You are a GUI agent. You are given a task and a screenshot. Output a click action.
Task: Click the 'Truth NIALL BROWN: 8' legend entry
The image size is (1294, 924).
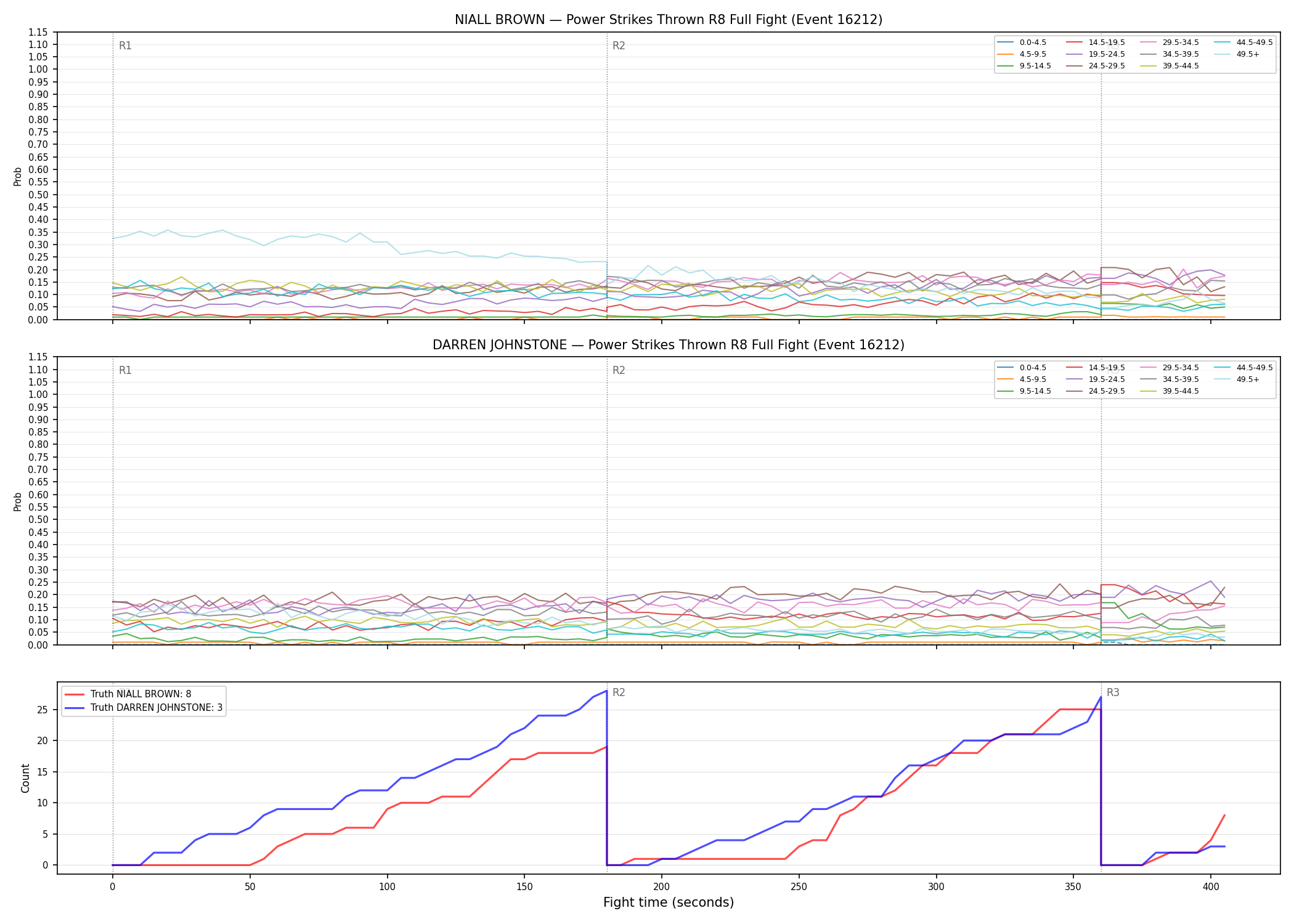[x=128, y=694]
